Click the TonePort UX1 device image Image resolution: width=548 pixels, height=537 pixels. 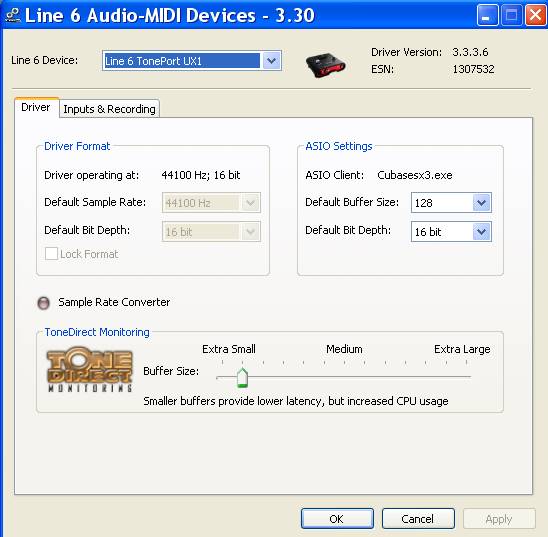325,65
